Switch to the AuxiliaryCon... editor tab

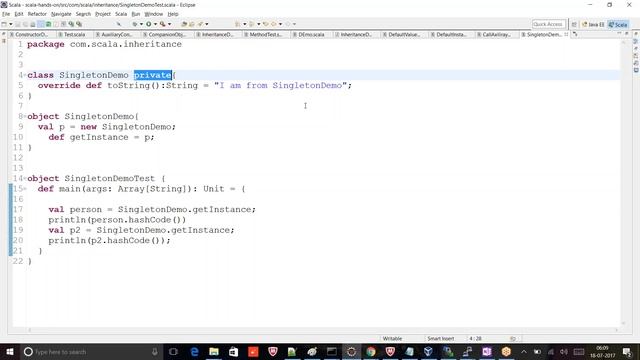[x=116, y=35]
